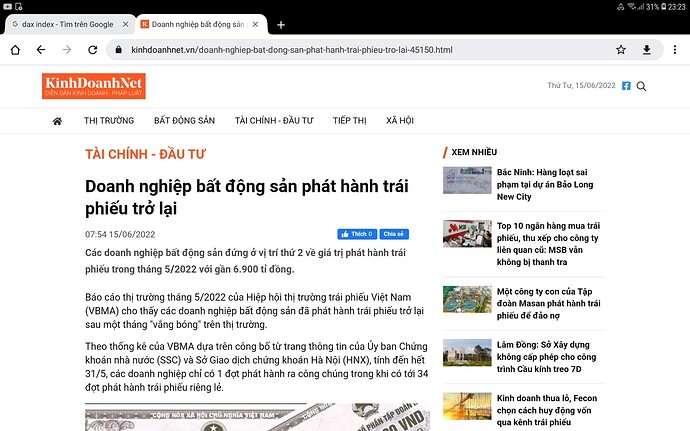Image resolution: width=690 pixels, height=431 pixels.
Task: Close the Doanh nghiệp bất động sản tab
Action: pos(255,24)
